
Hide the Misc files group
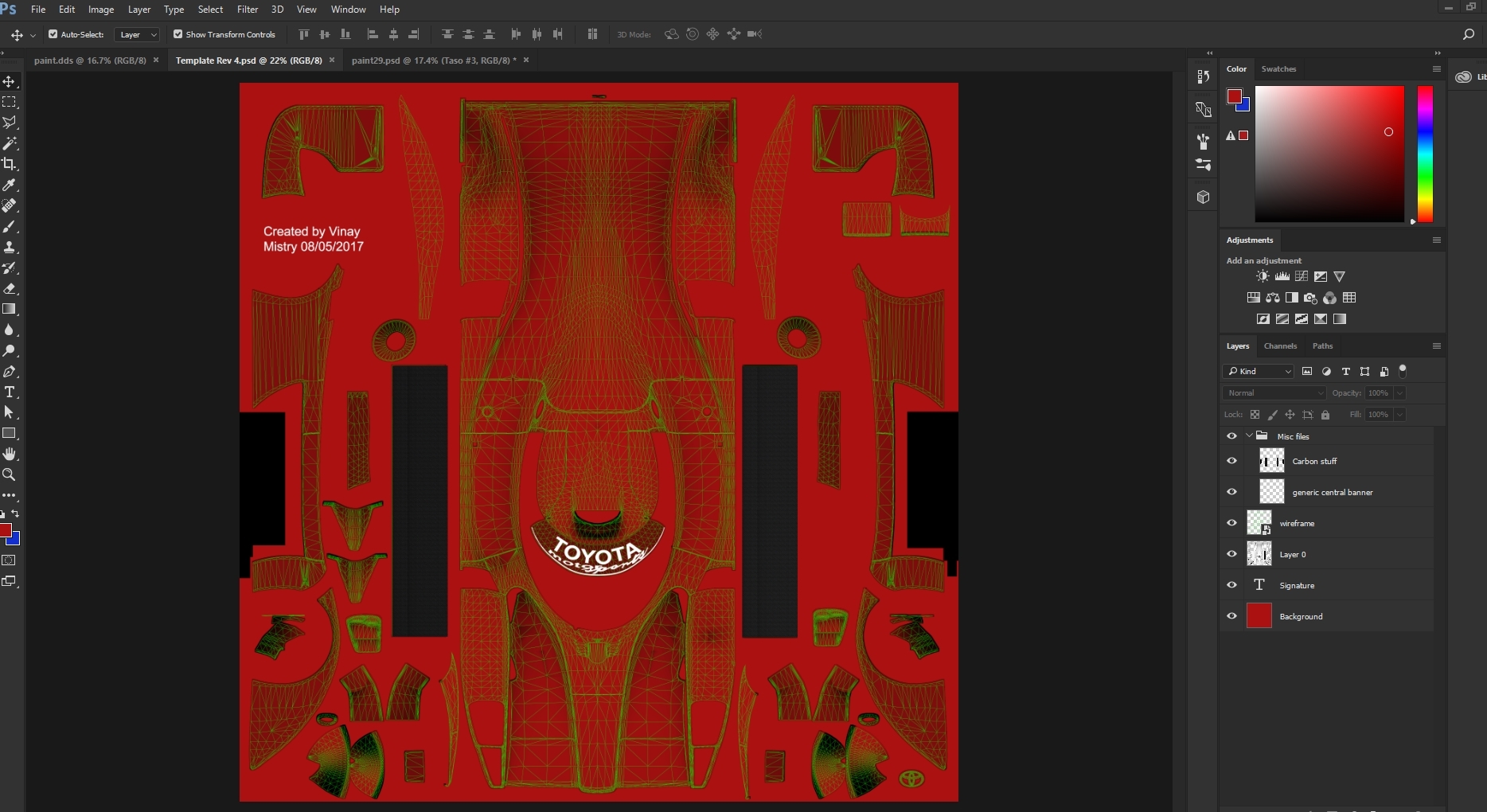tap(1231, 436)
